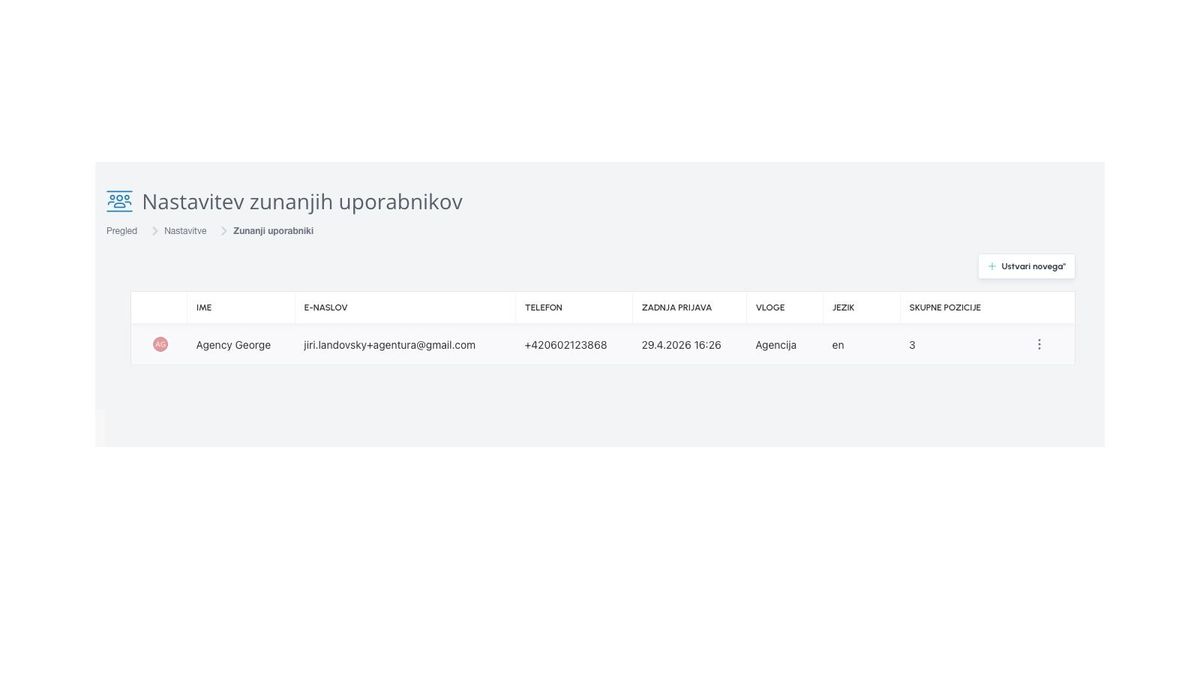Click the SKUPNE POZICIJE column header
1200x675 pixels.
[x=945, y=308]
